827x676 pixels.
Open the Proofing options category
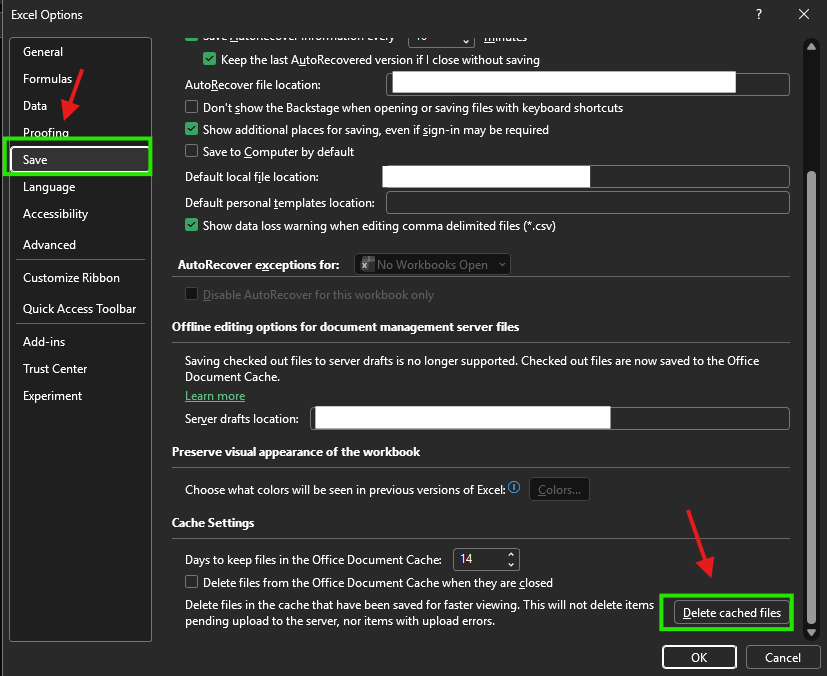coord(46,132)
